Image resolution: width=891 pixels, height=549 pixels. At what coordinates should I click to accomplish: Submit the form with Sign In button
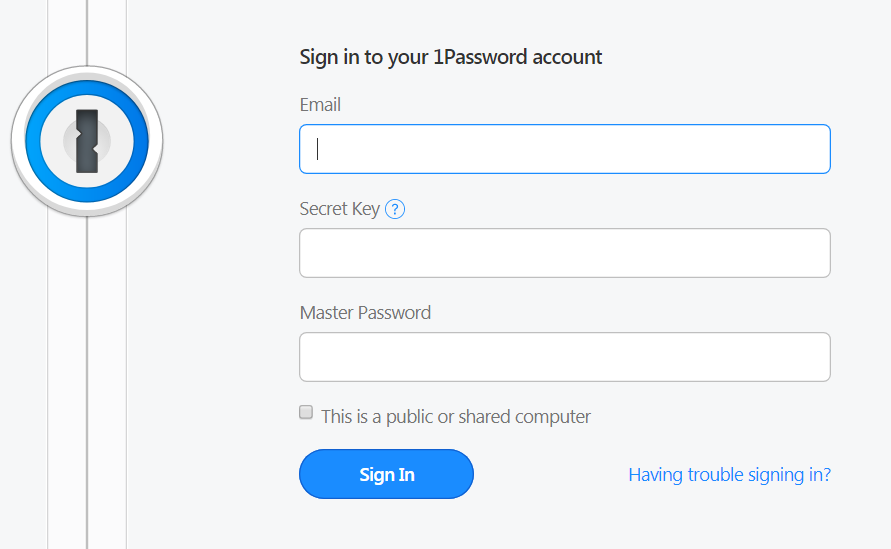[386, 474]
